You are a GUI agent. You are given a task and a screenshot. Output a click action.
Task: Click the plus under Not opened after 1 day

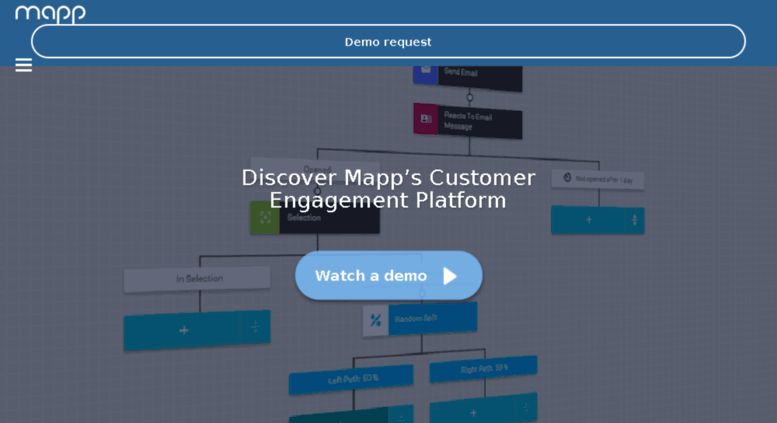pyautogui.click(x=588, y=220)
